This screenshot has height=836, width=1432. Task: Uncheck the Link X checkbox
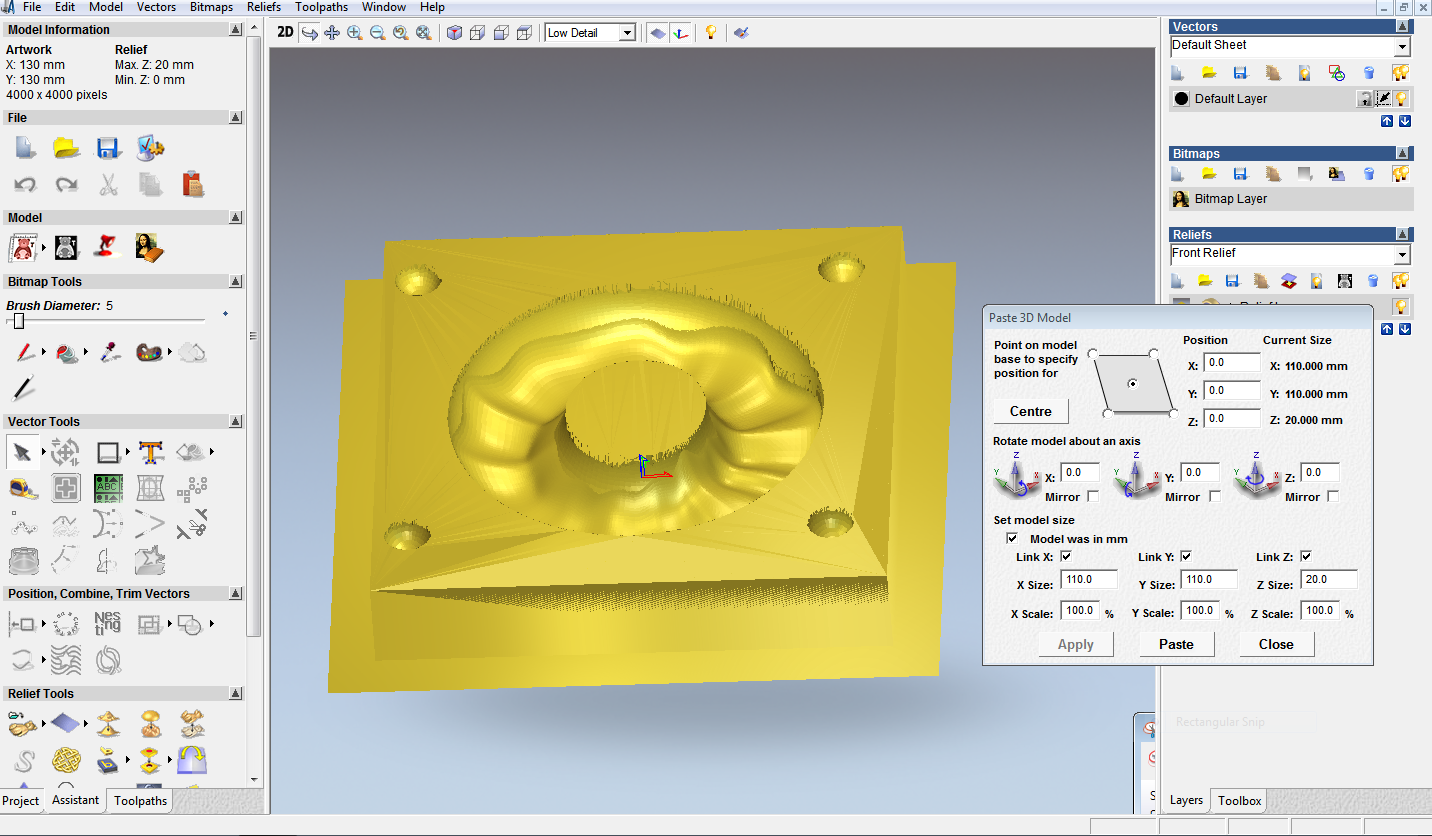click(x=1066, y=556)
